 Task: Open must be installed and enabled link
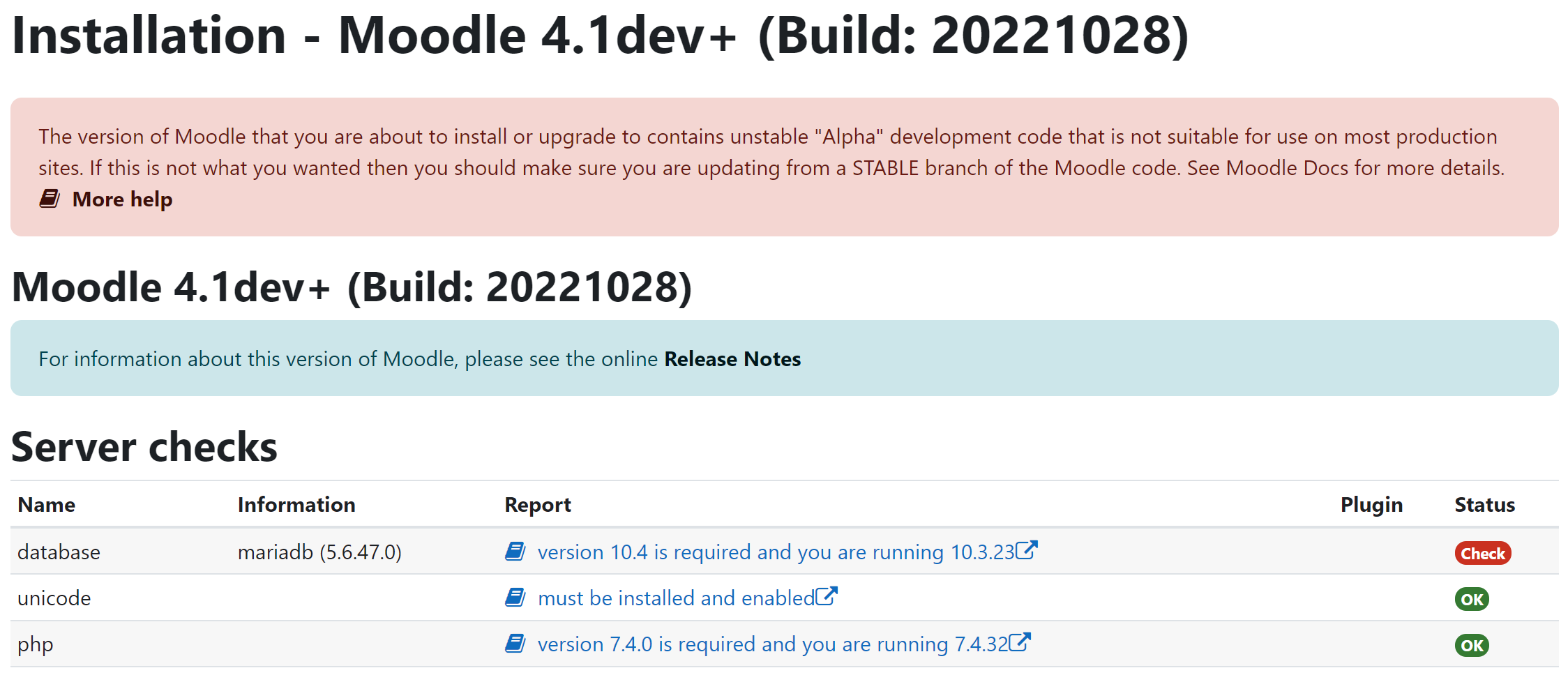[x=676, y=598]
